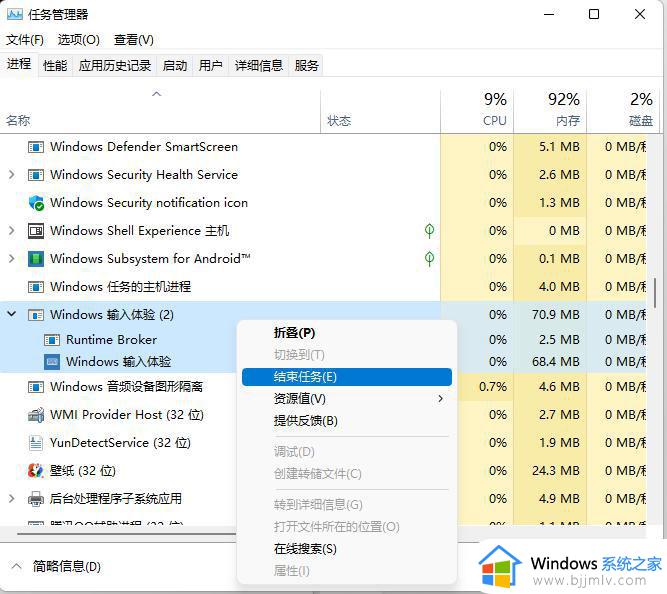The height and width of the screenshot is (594, 667).
Task: Click the horizontal scrollbar at the bottom
Action: tap(126, 533)
